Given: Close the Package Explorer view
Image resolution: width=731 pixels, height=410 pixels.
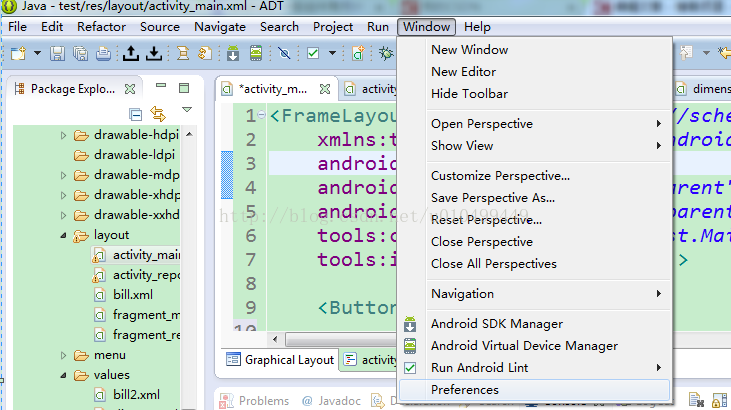Looking at the screenshot, I should pos(130,89).
